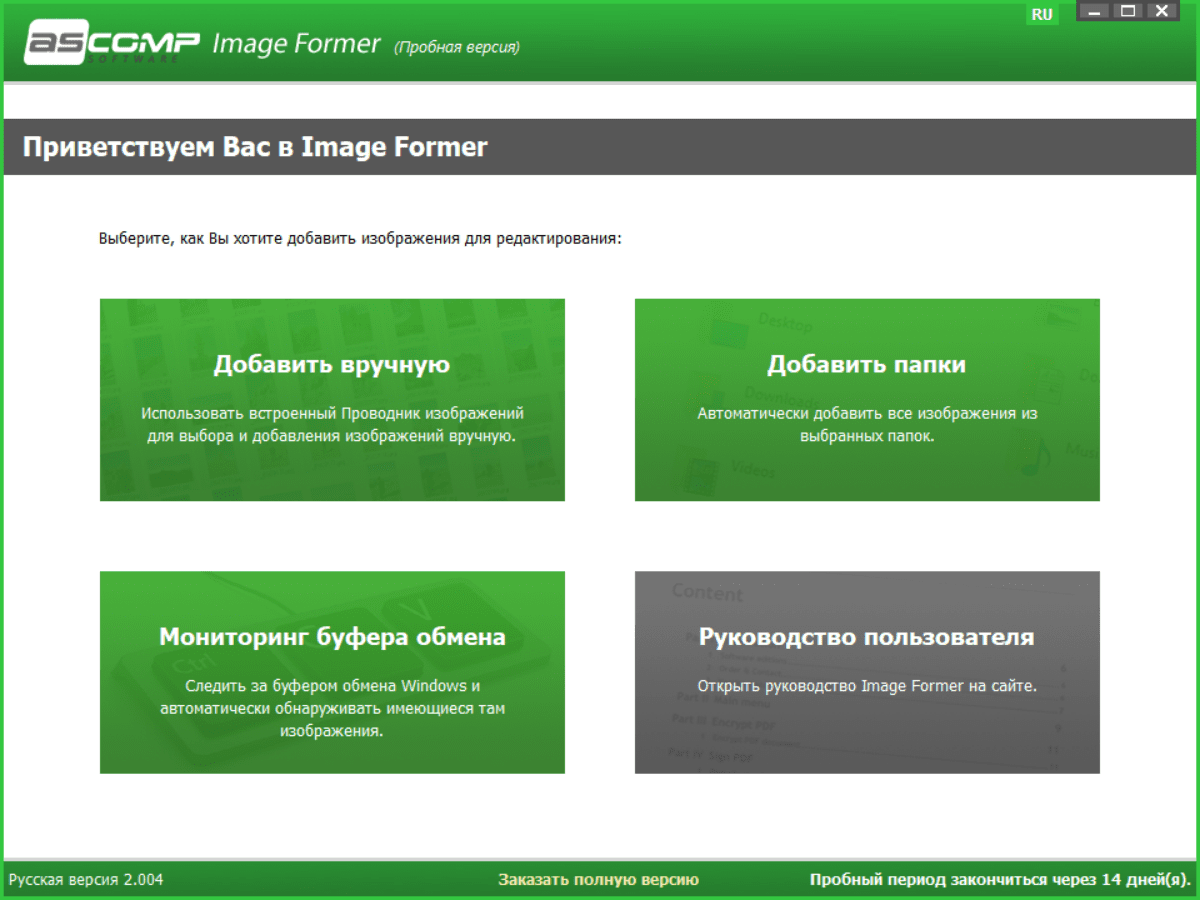Click '(Пробная версия)' title label
Screen dimensions: 1200x900
click(457, 47)
